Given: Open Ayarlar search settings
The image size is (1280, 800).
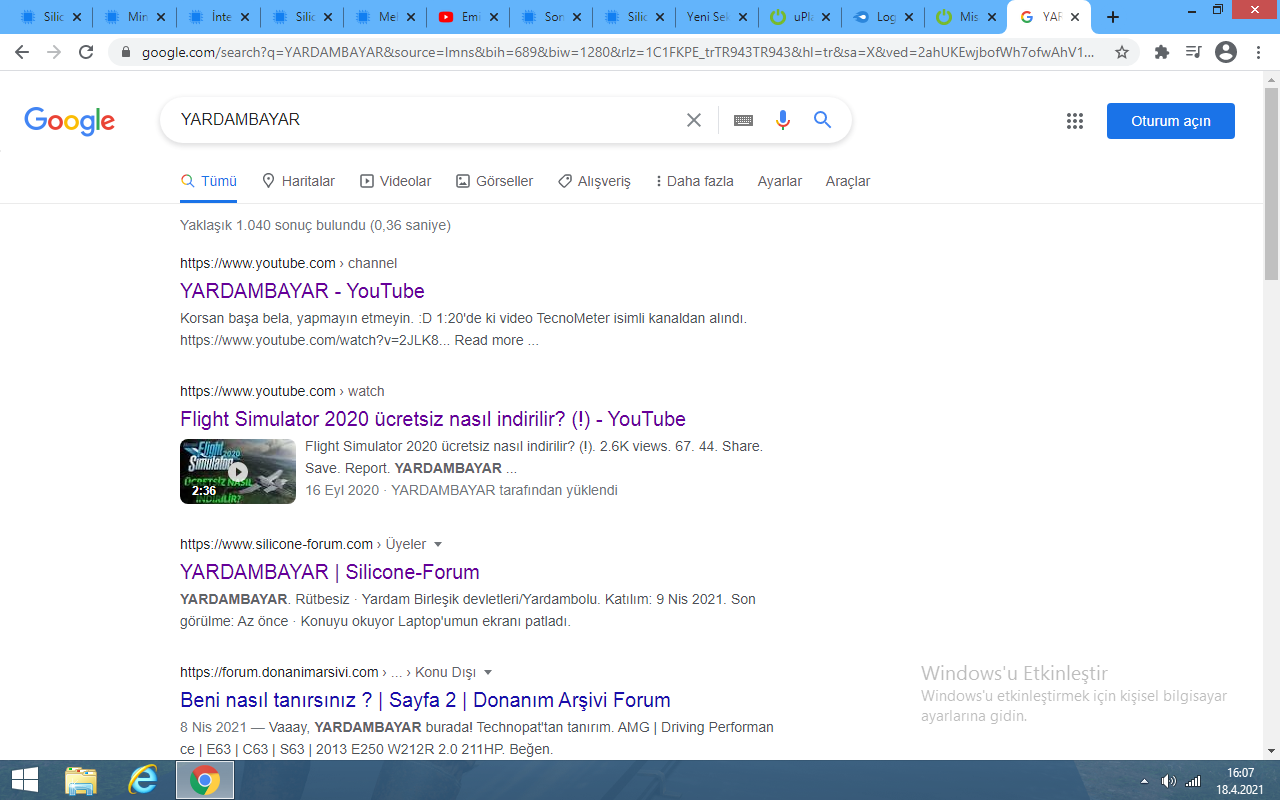Looking at the screenshot, I should (x=780, y=181).
